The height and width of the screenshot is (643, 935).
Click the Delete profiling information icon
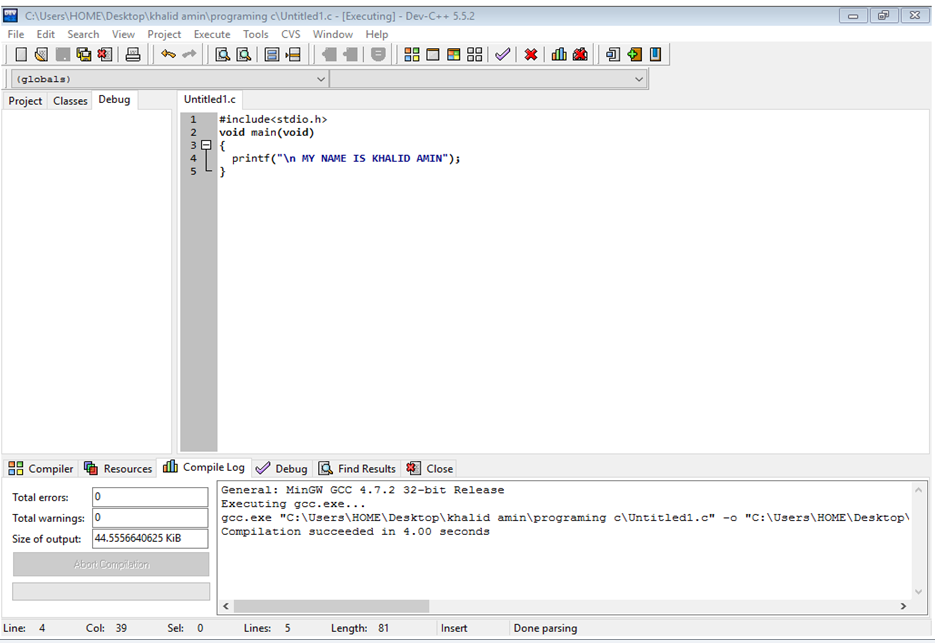(x=580, y=55)
